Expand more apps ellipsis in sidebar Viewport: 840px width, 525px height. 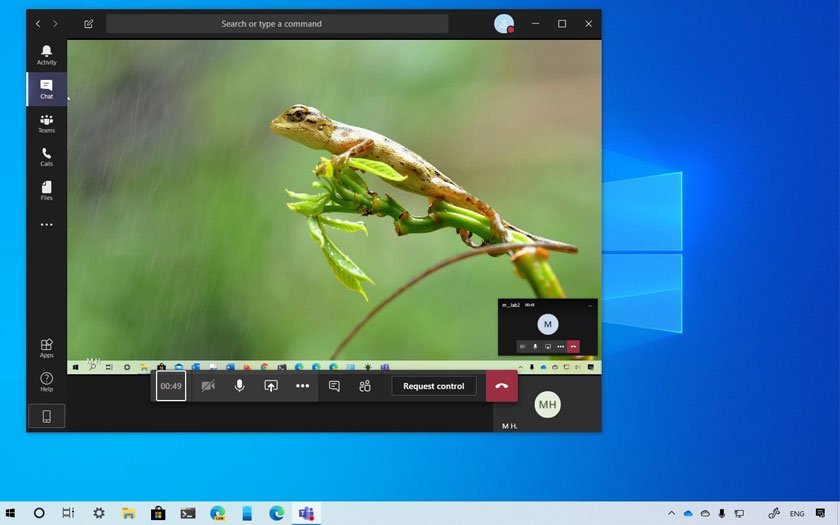click(46, 225)
